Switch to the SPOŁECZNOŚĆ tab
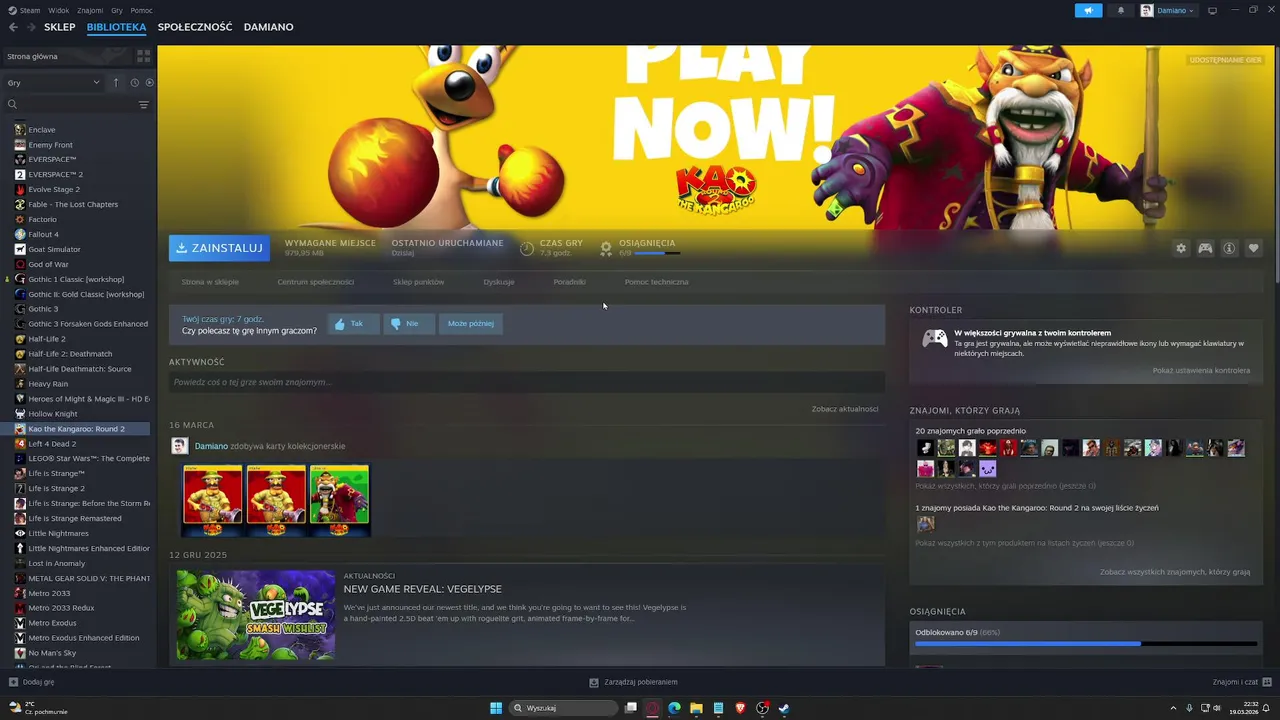1280x720 pixels. click(x=195, y=27)
